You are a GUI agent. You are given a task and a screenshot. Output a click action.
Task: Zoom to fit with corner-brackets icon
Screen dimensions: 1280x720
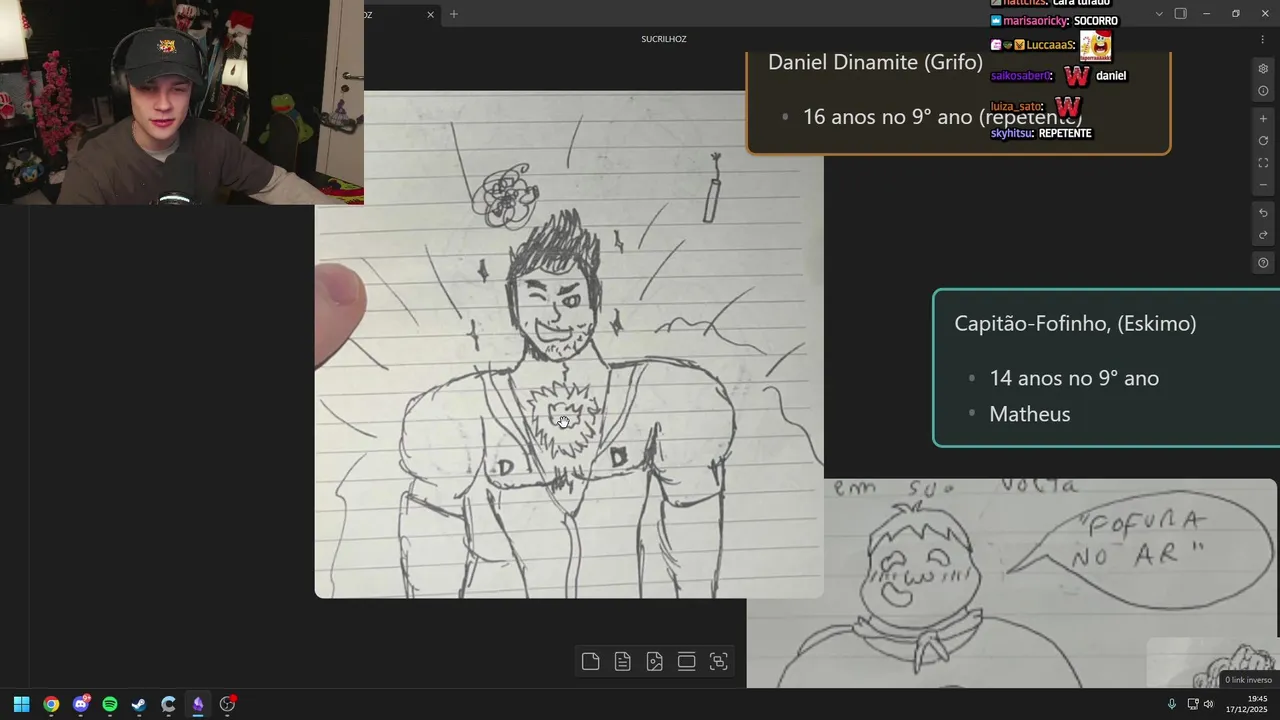(x=1263, y=163)
